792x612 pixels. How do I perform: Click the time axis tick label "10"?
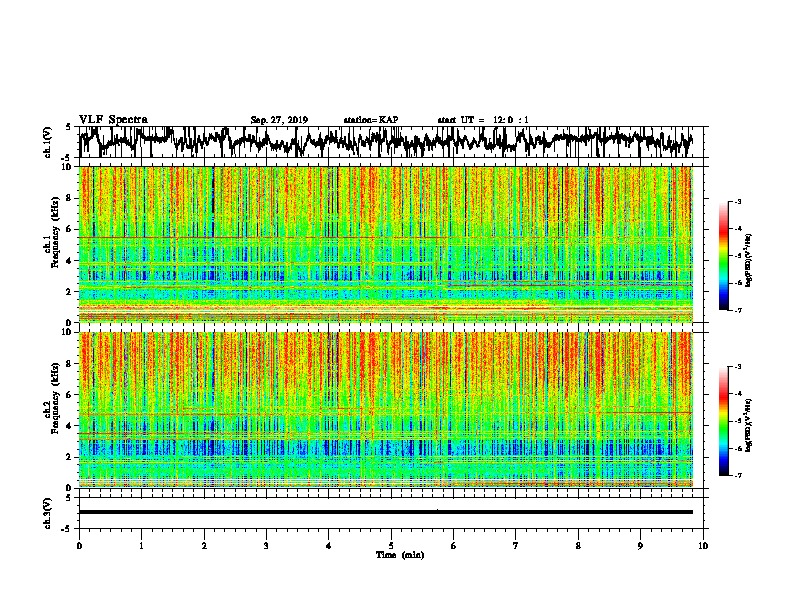[x=703, y=546]
